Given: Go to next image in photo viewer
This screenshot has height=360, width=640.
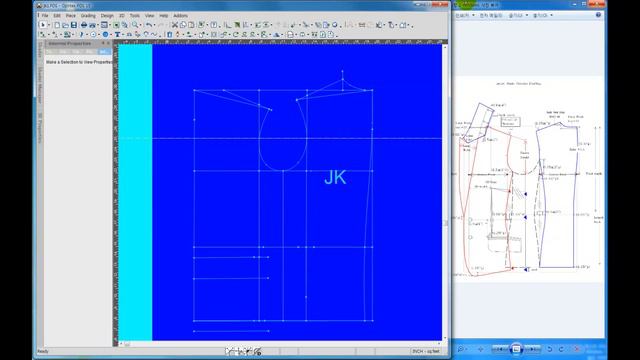Looking at the screenshot, I should [532, 349].
